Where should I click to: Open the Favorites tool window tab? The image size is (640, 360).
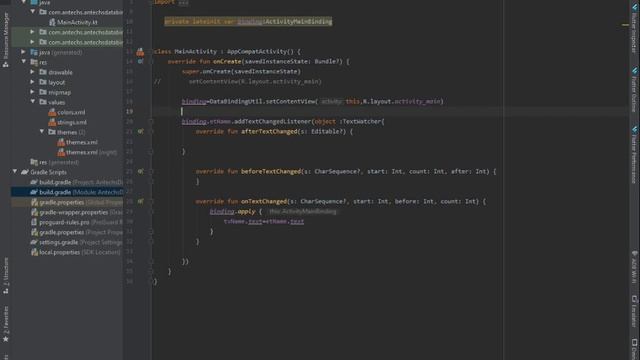(x=5, y=324)
